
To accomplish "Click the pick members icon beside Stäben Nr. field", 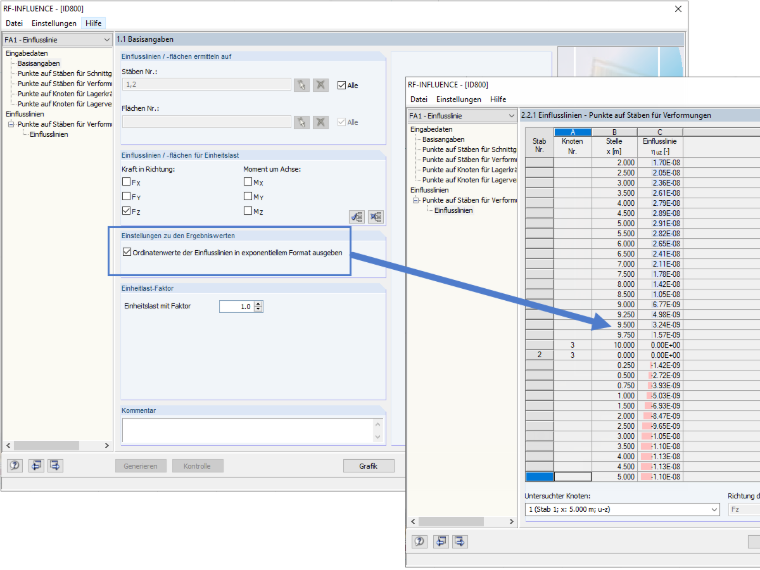I will pyautogui.click(x=301, y=85).
